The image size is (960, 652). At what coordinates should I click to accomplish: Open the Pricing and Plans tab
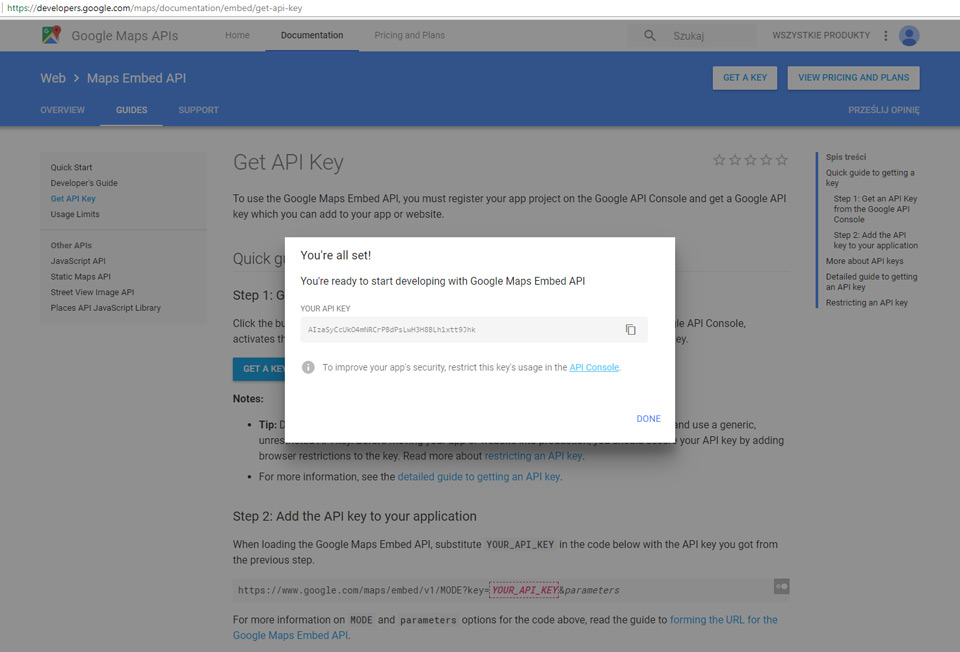(x=409, y=36)
